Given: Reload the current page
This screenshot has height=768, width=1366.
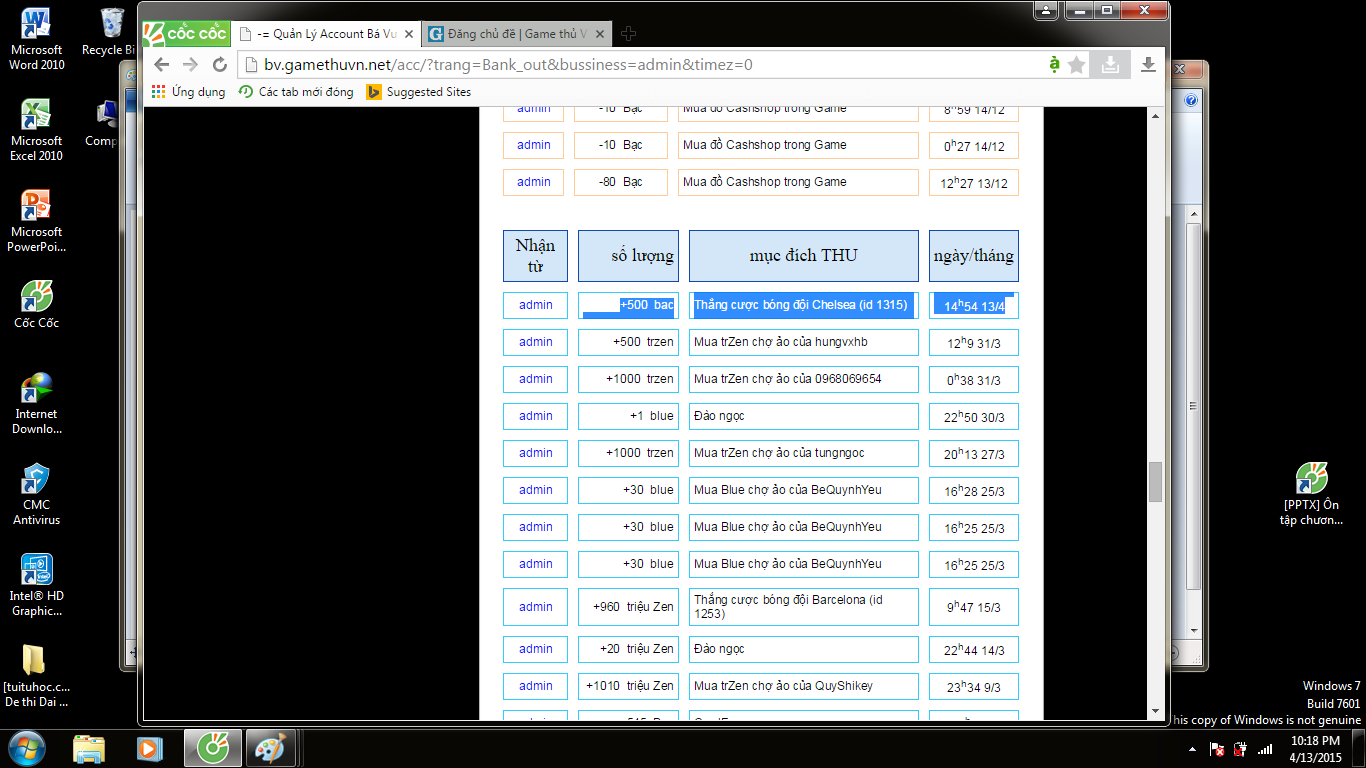Looking at the screenshot, I should point(220,65).
